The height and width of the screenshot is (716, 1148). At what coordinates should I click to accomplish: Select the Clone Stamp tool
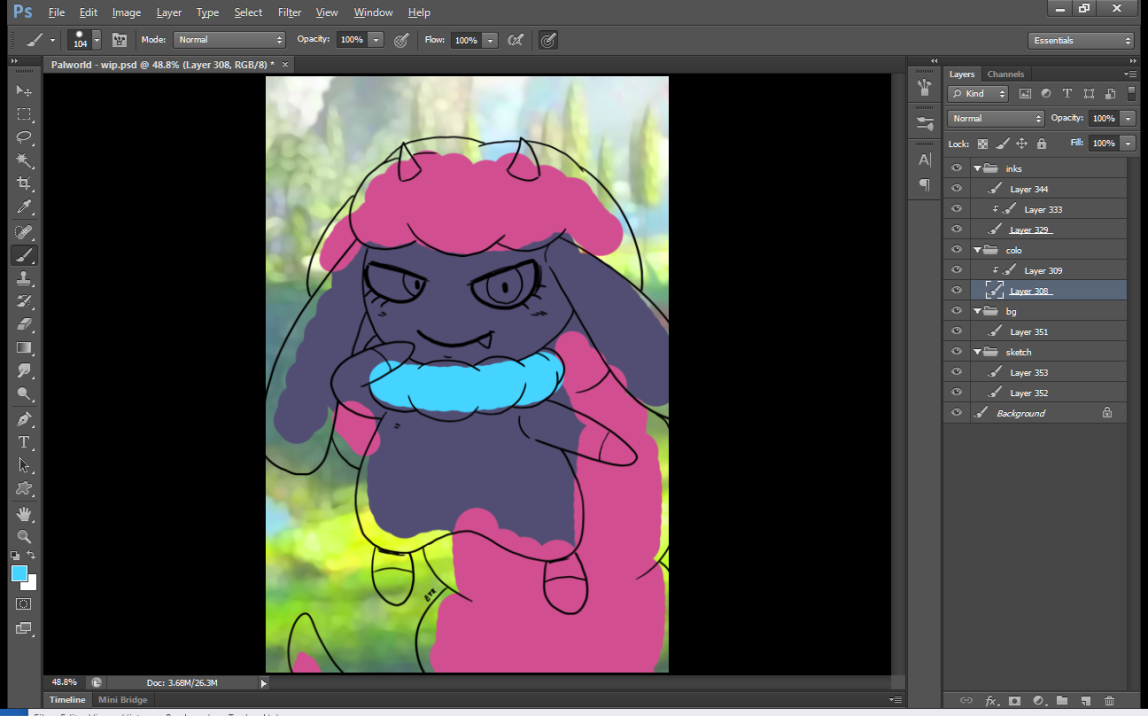(x=24, y=279)
